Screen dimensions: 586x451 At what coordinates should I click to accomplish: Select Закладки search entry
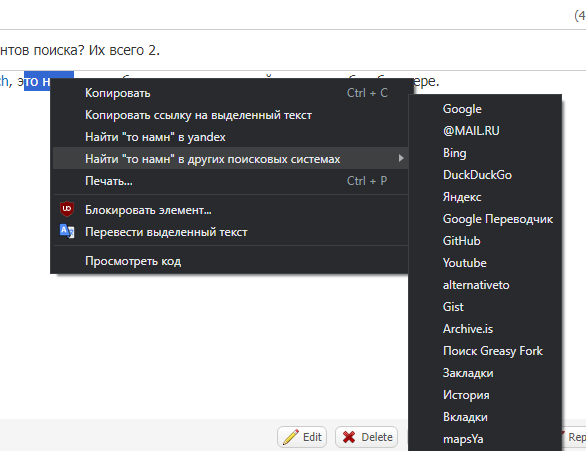tap(485, 373)
